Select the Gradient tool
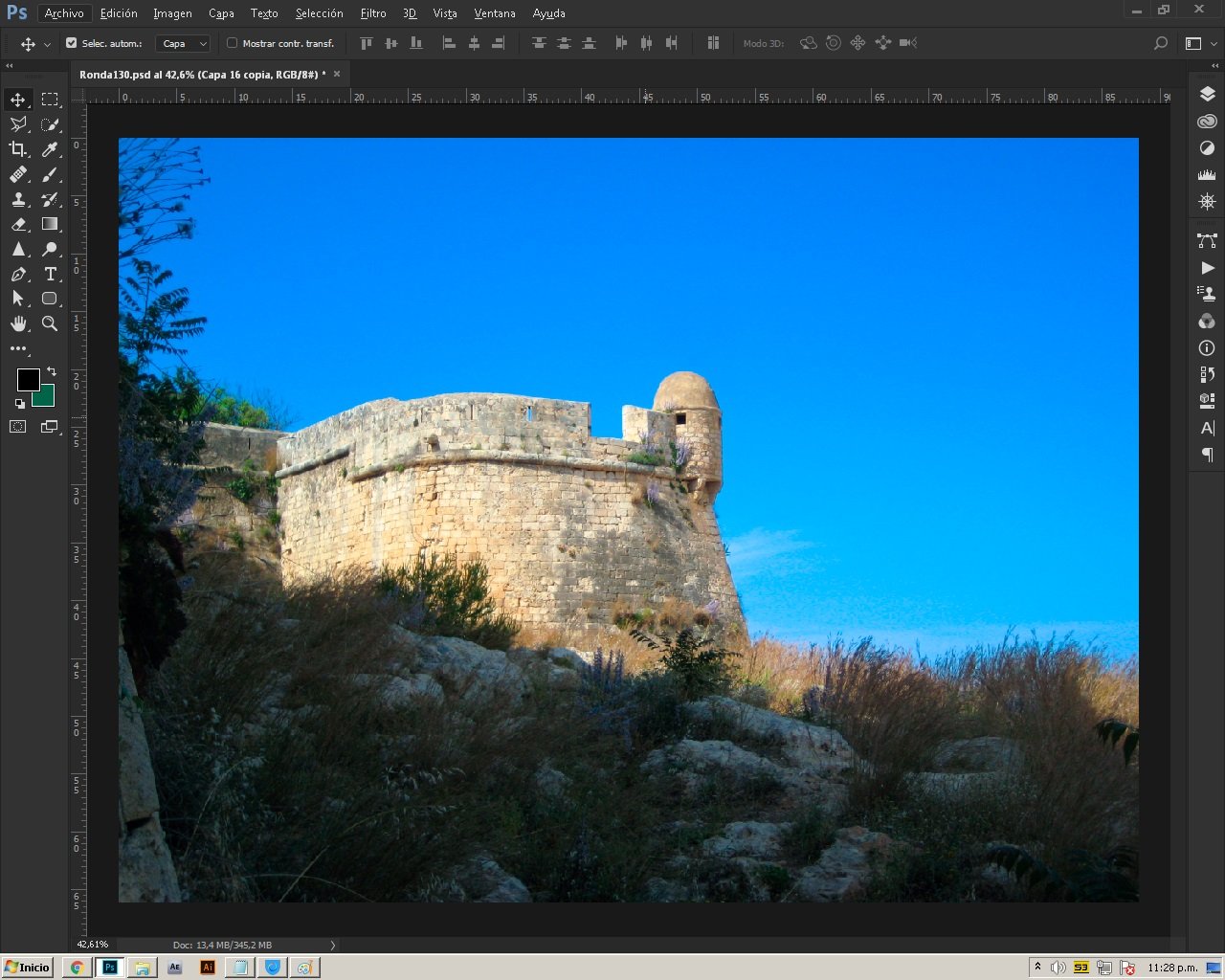Image resolution: width=1225 pixels, height=980 pixels. point(50,224)
